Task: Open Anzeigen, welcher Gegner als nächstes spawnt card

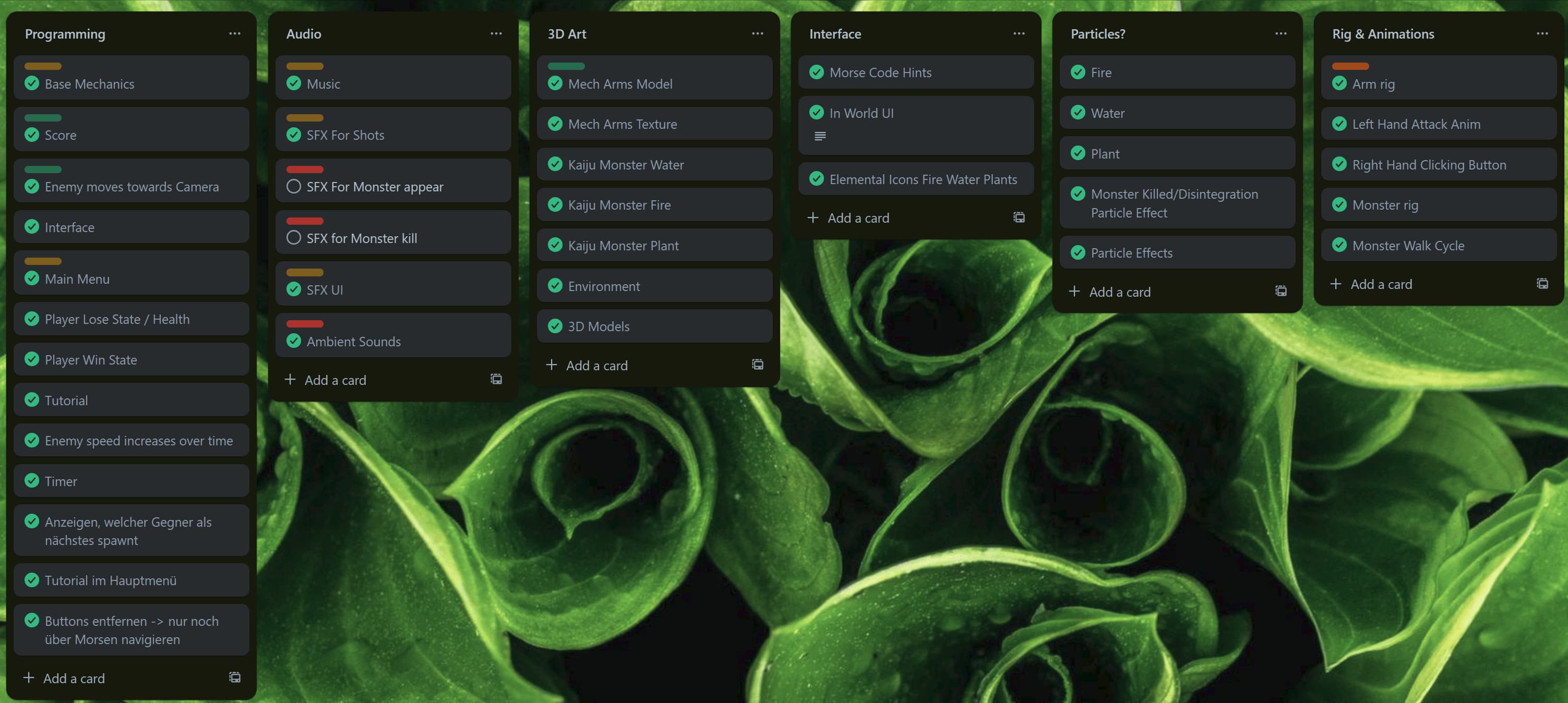Action: [x=131, y=530]
